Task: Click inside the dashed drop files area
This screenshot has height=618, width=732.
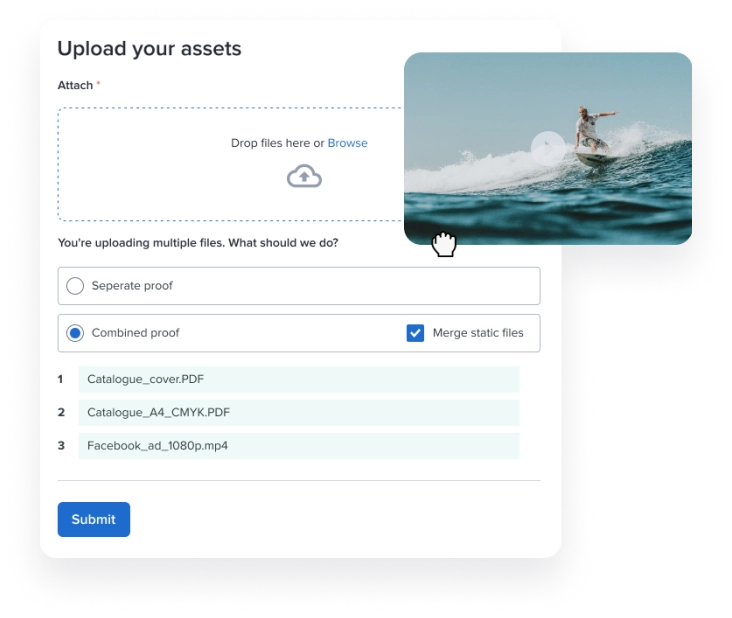Action: pos(231,164)
